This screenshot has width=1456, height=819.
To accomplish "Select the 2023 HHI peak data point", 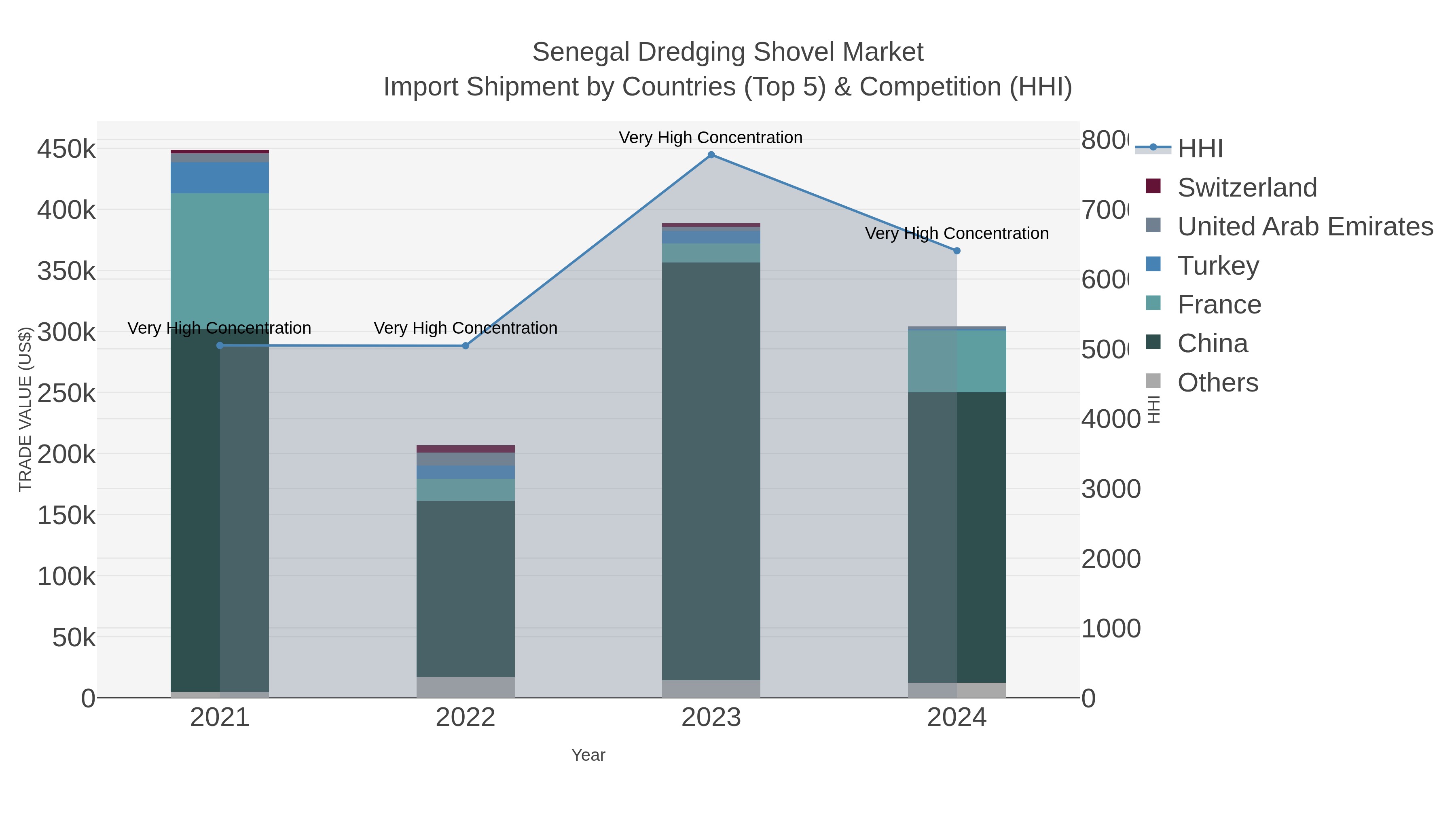I will click(711, 155).
